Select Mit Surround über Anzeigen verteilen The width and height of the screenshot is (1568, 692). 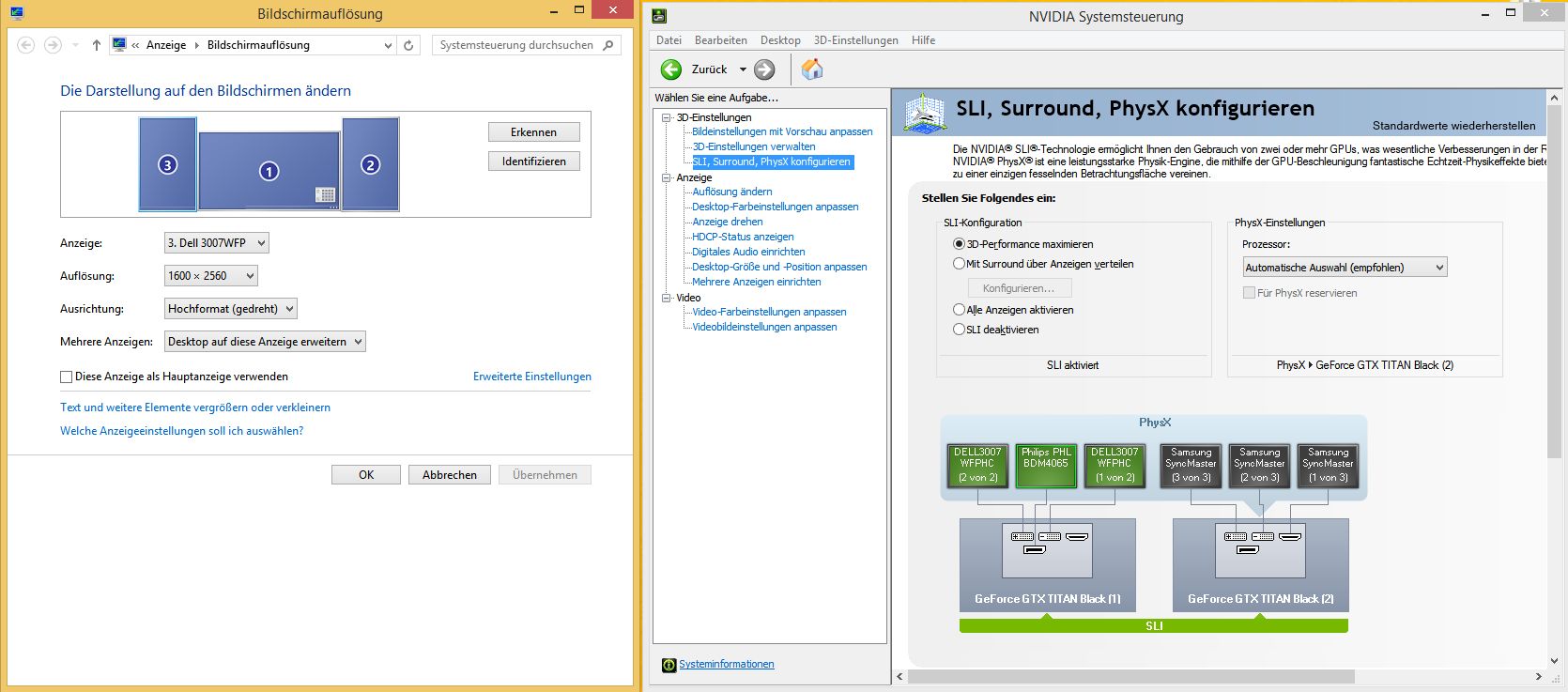coord(959,264)
